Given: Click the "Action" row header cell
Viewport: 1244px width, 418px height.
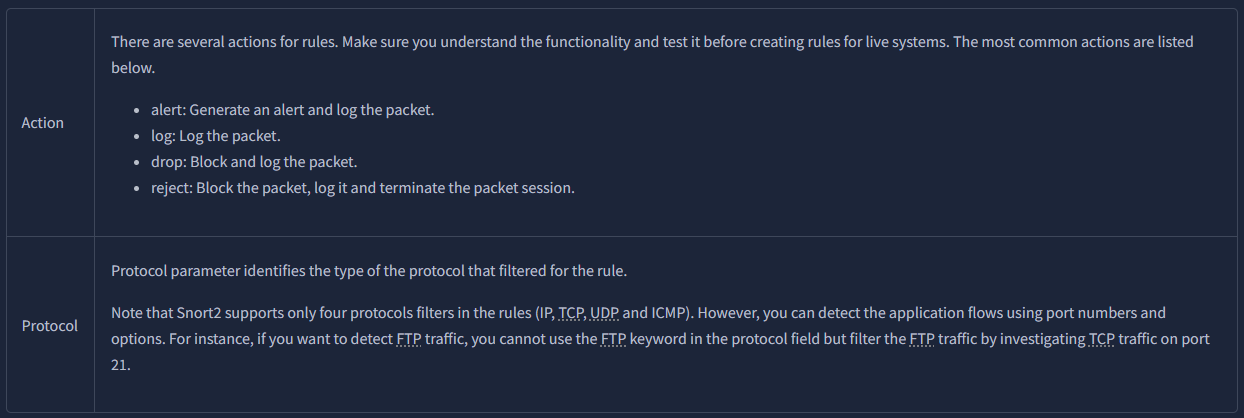Looking at the screenshot, I should pyautogui.click(x=42, y=123).
